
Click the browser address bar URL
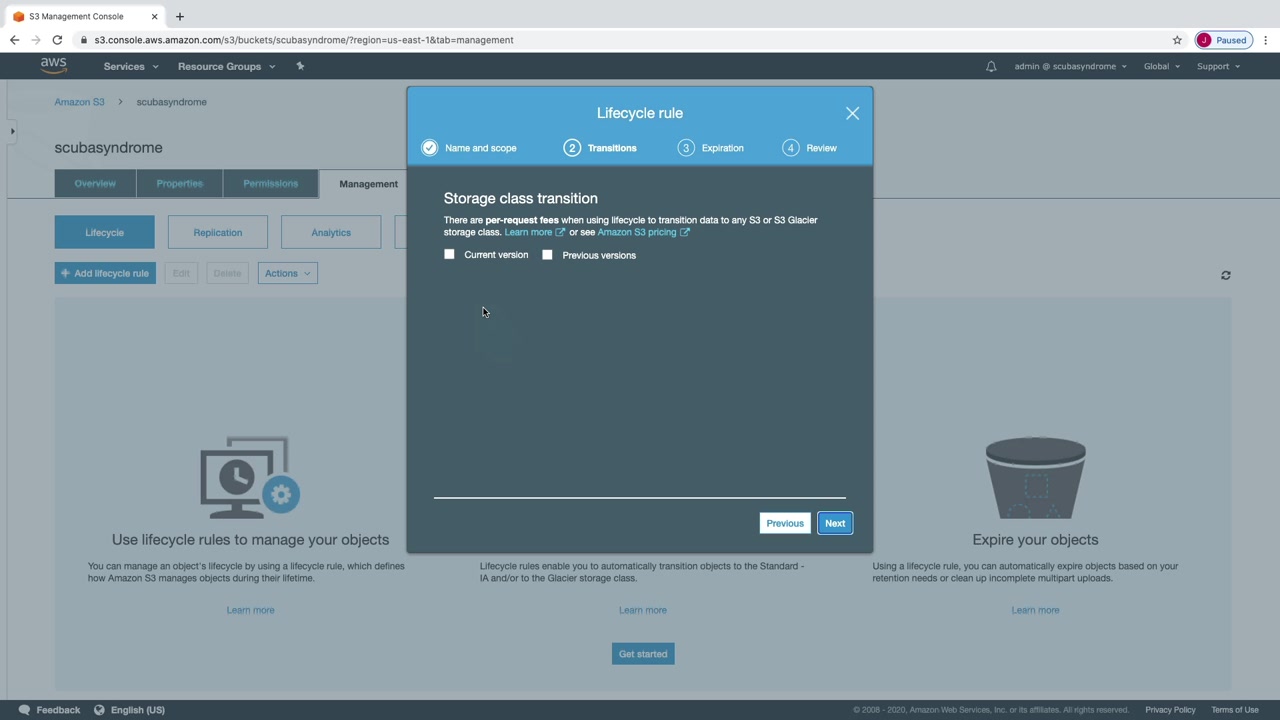coord(304,40)
